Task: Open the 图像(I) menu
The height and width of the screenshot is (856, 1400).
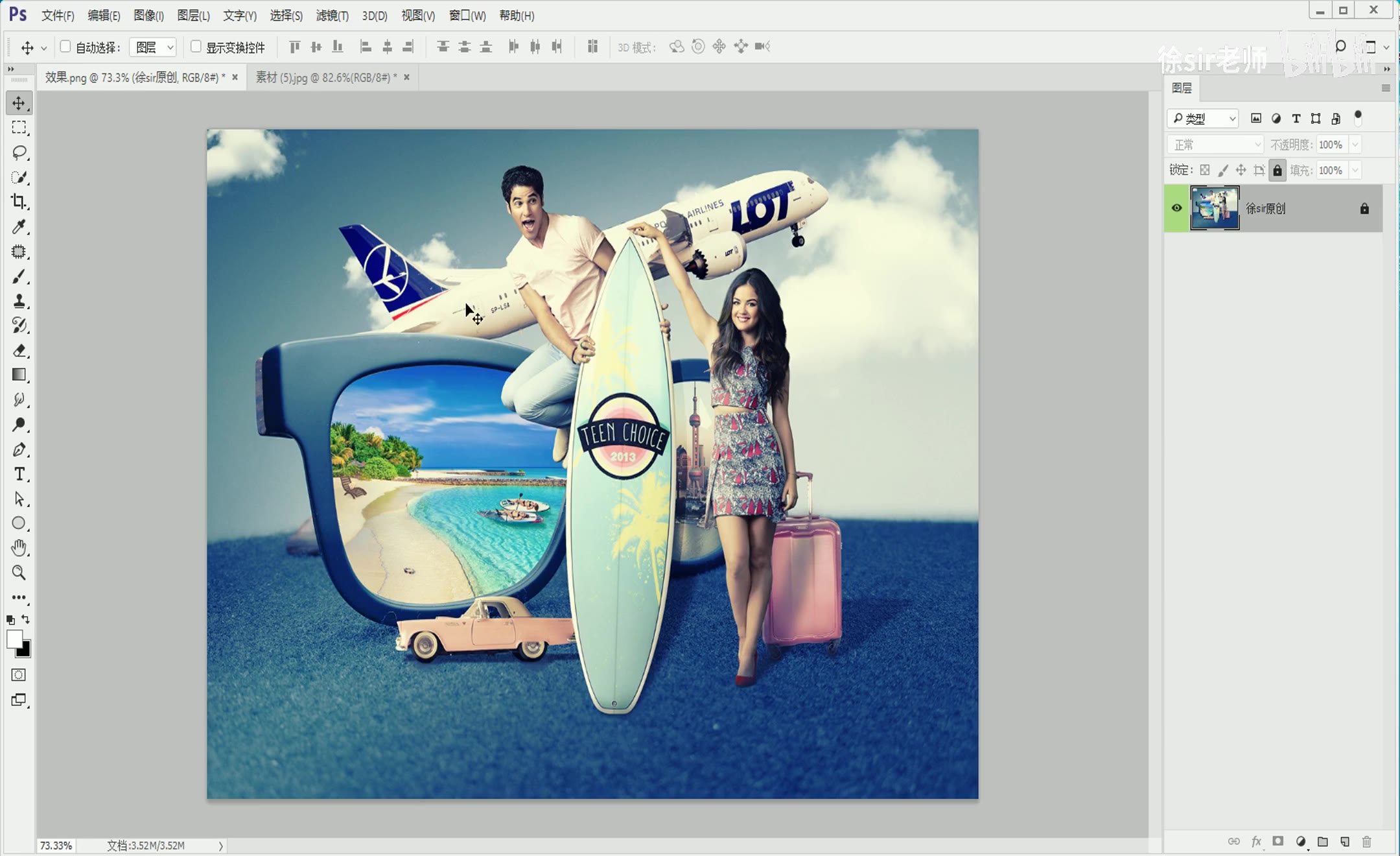Action: (x=148, y=16)
